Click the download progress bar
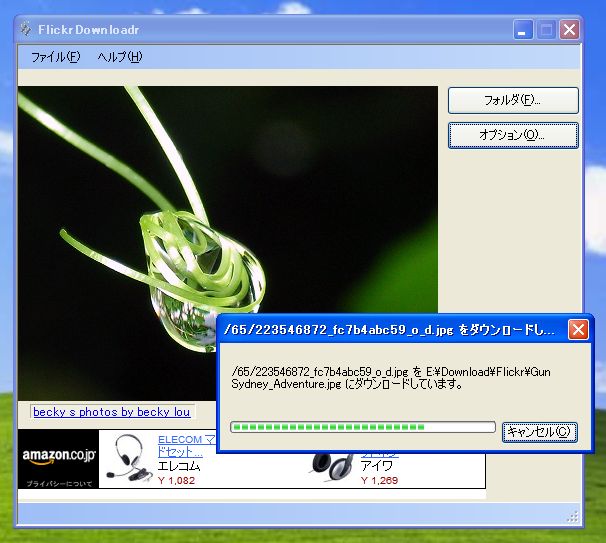The height and width of the screenshot is (543, 606). 363,427
